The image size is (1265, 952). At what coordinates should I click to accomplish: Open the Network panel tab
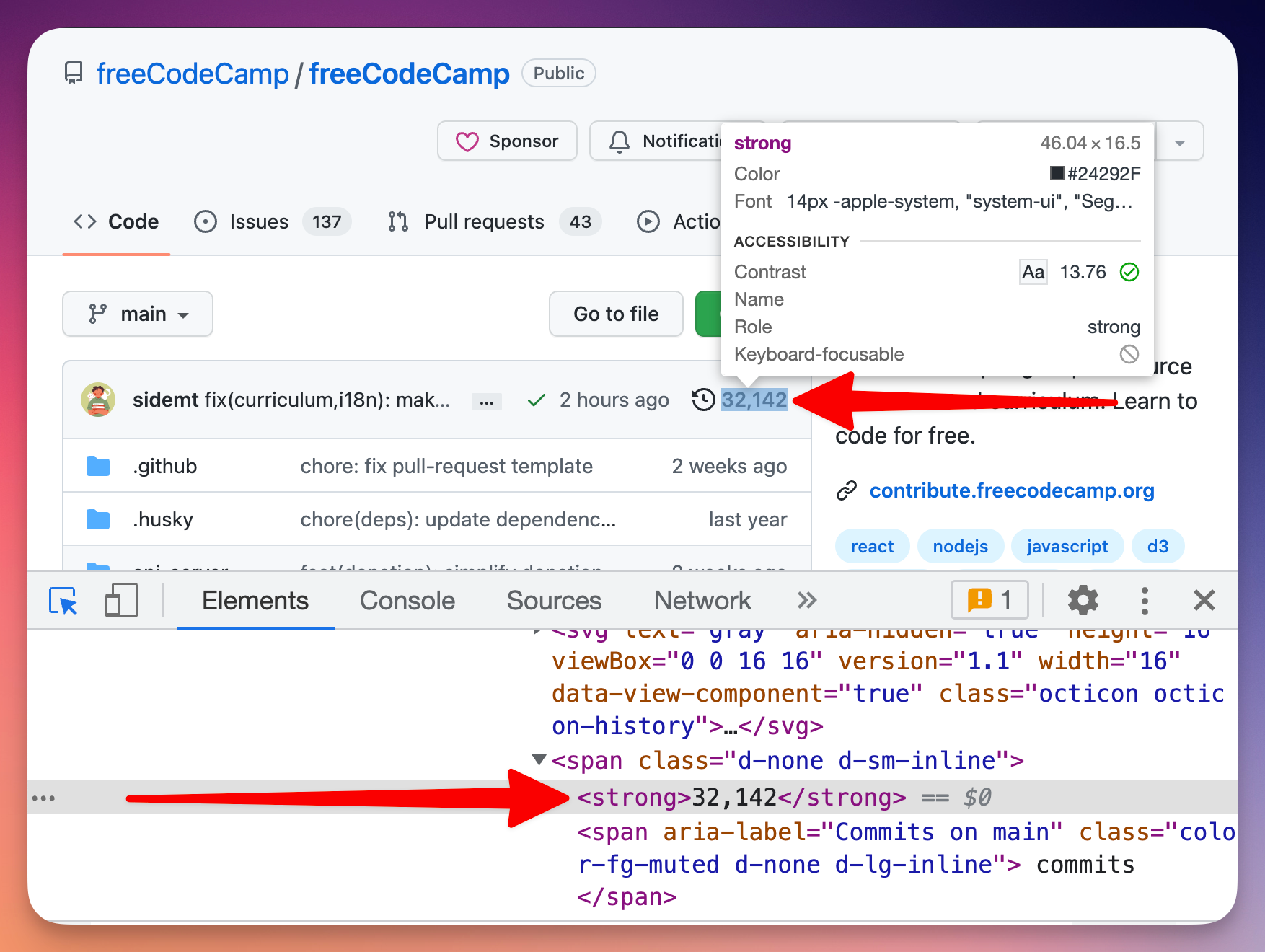[x=702, y=599]
